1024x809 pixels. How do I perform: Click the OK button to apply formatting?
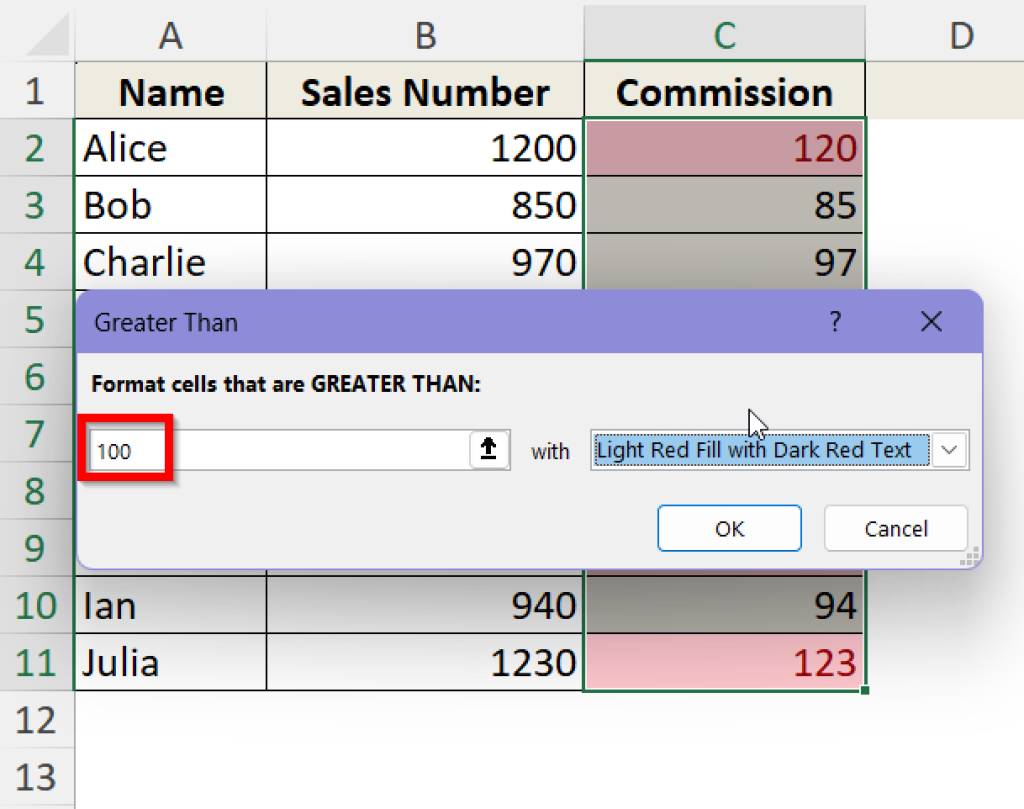[x=729, y=528]
